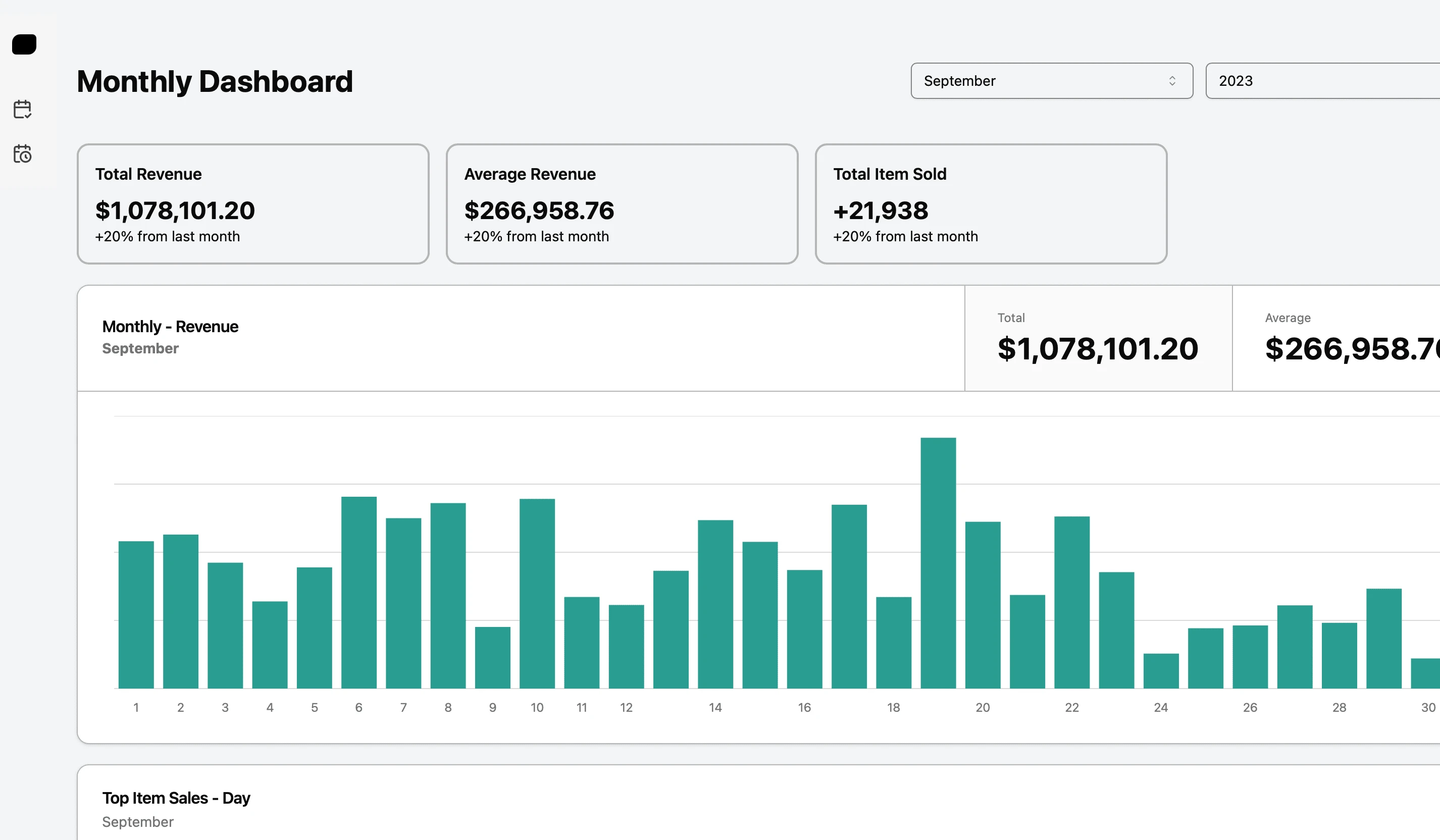The image size is (1440, 840).
Task: Click the "Monthly - Revenue" chart title
Action: [x=170, y=326]
